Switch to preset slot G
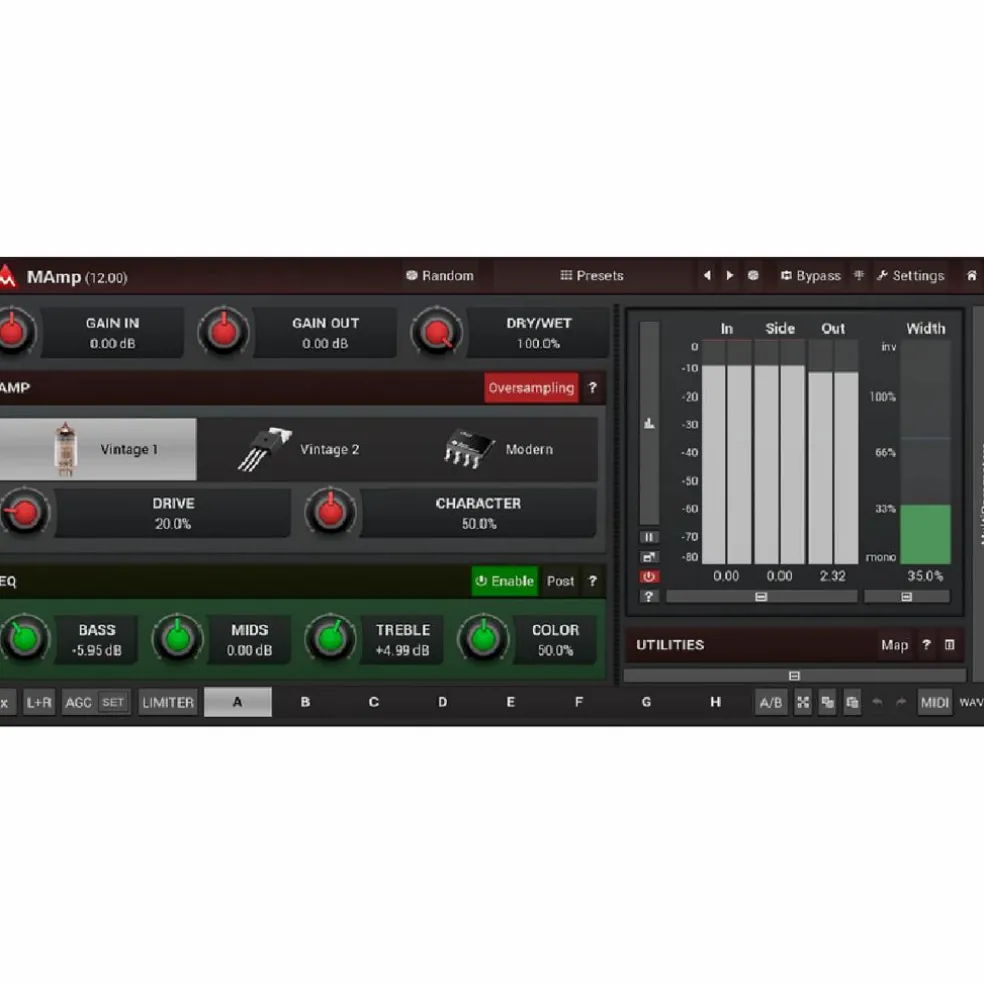The image size is (984, 984). tap(646, 702)
